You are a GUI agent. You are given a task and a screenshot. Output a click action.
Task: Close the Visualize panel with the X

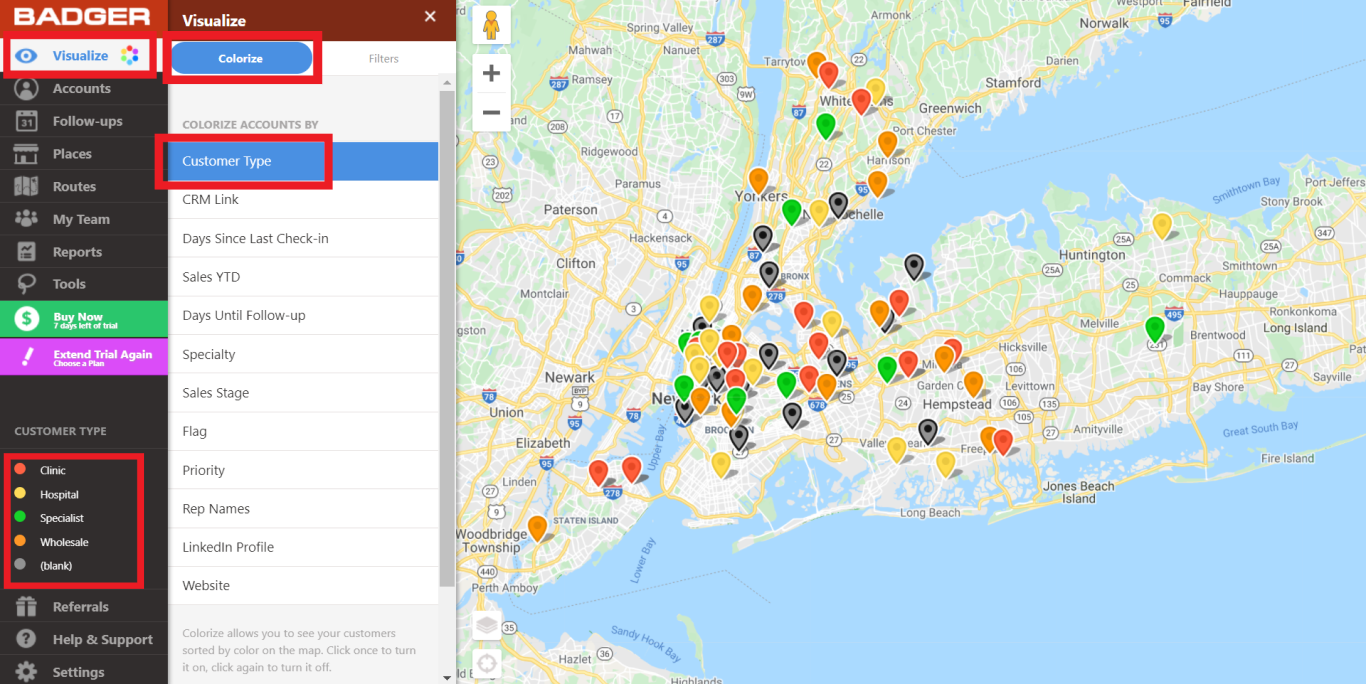430,16
